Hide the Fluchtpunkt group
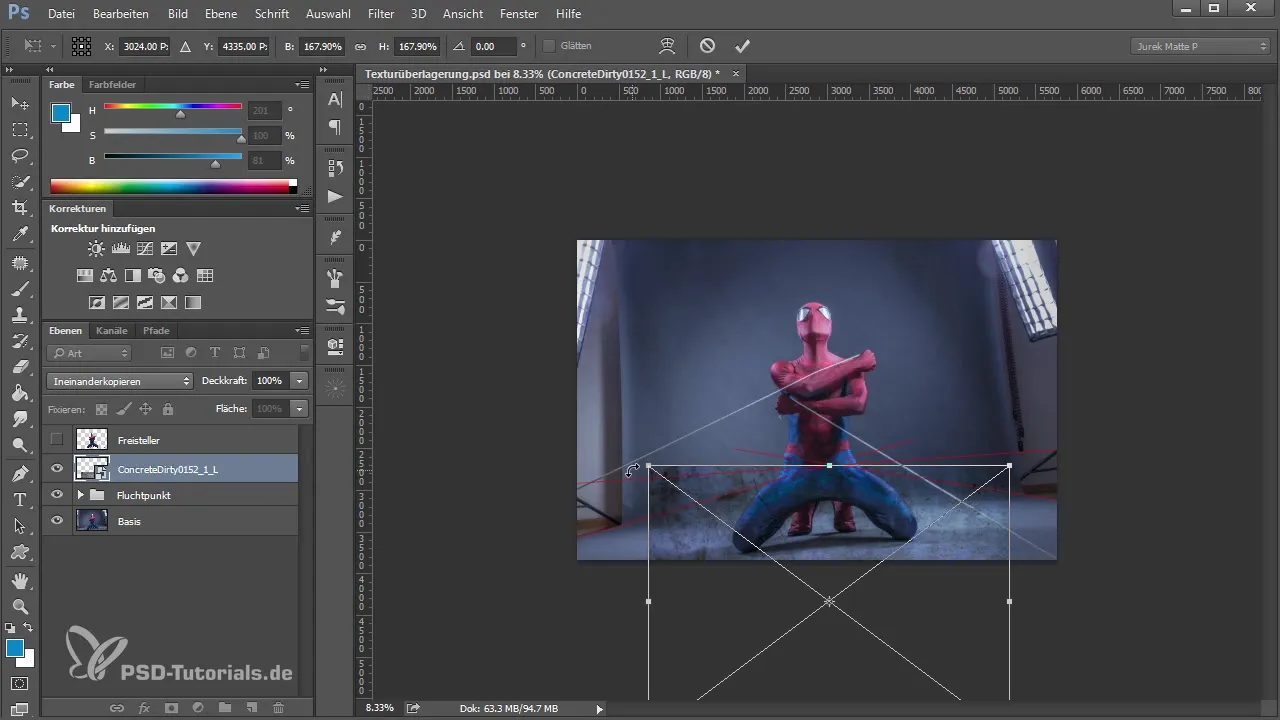 57,495
